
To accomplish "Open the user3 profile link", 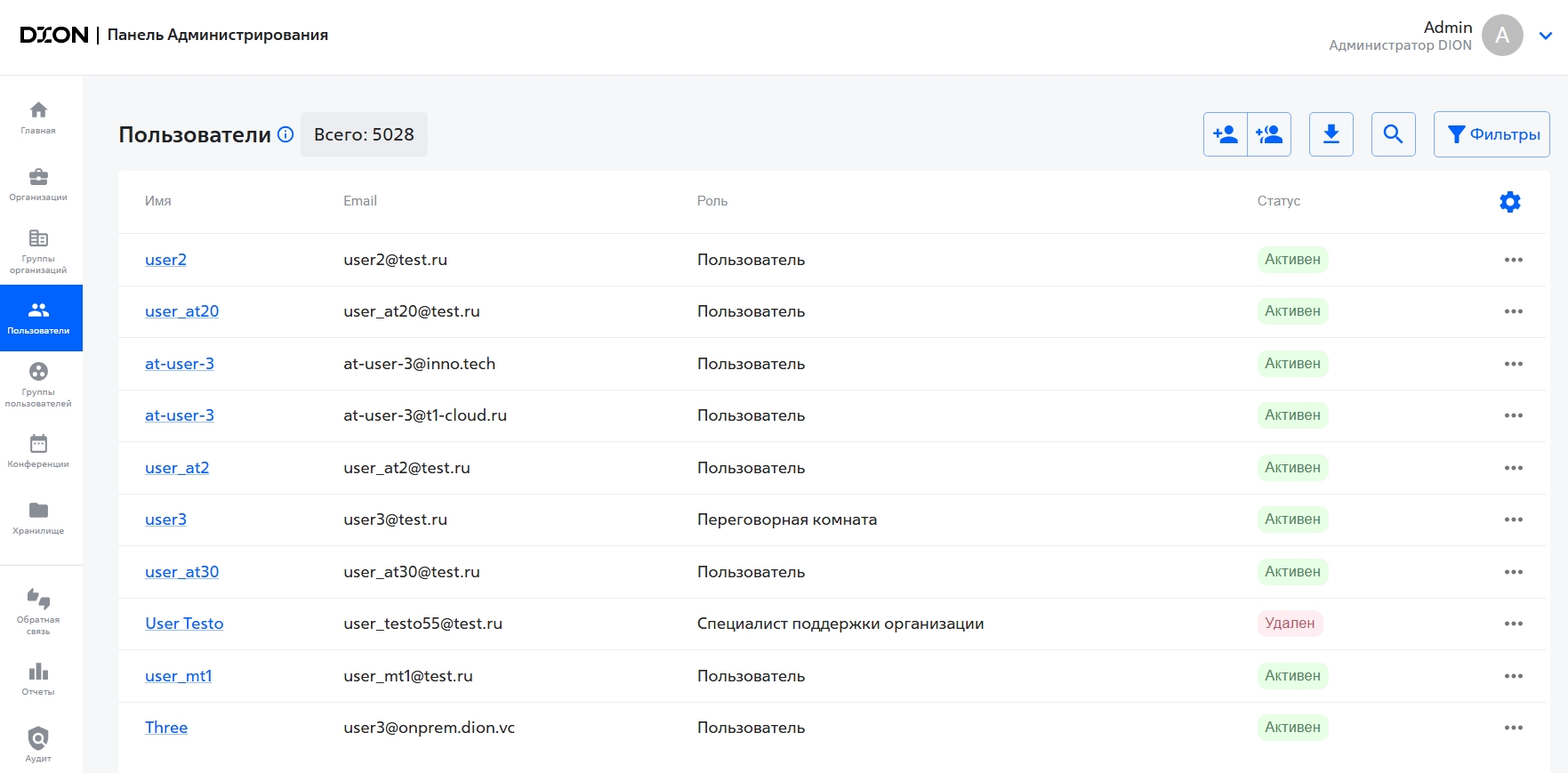I will pos(165,519).
